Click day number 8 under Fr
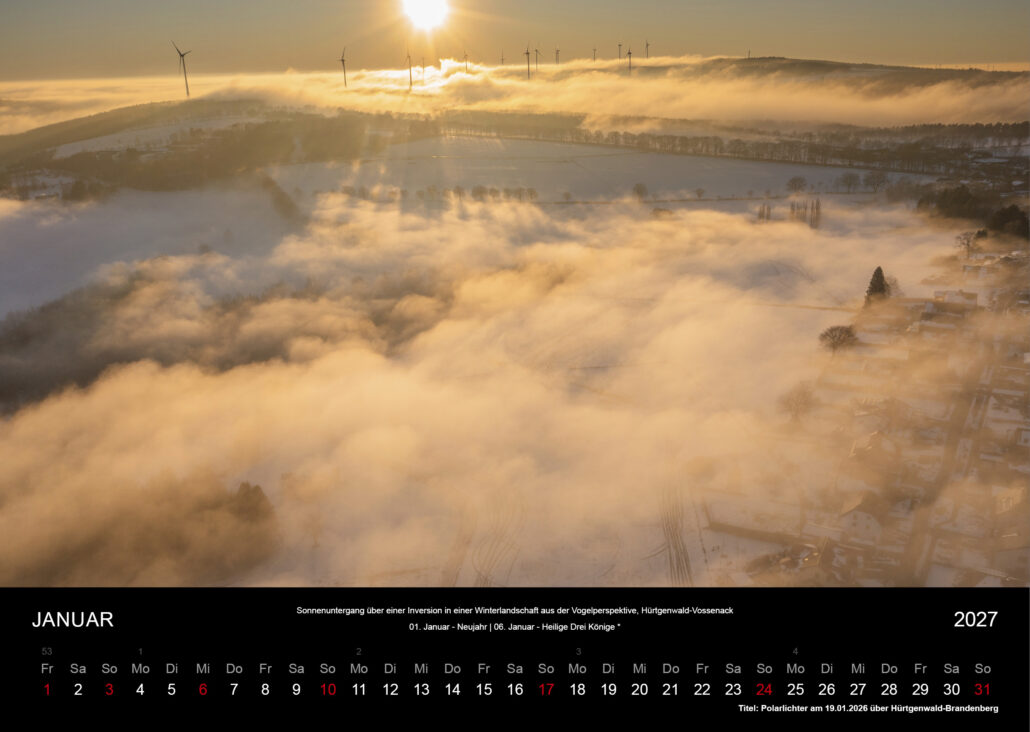 point(265,689)
